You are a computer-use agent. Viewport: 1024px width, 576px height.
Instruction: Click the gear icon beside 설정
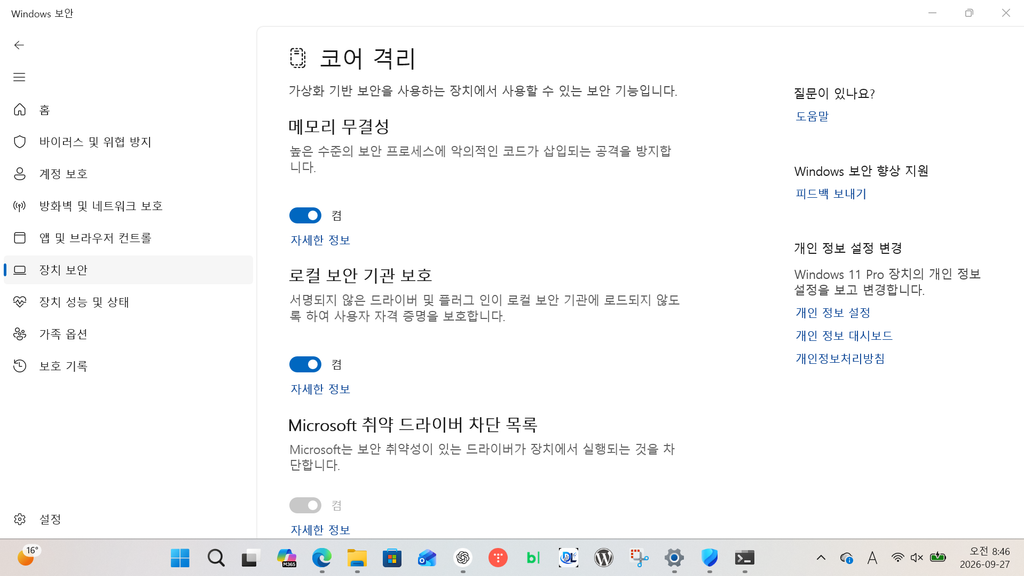(20, 519)
